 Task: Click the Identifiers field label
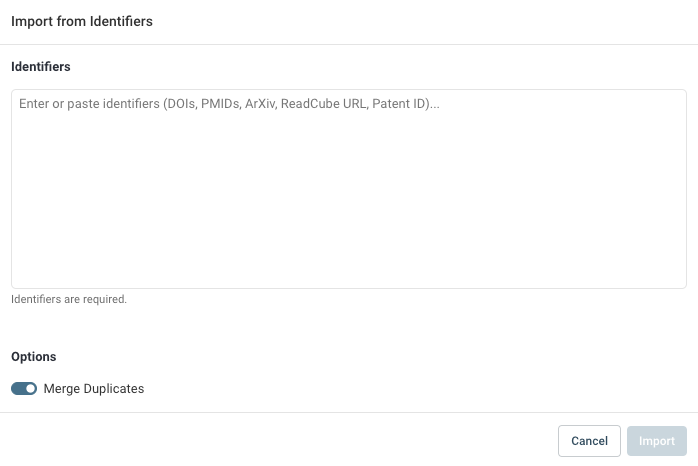tap(41, 67)
